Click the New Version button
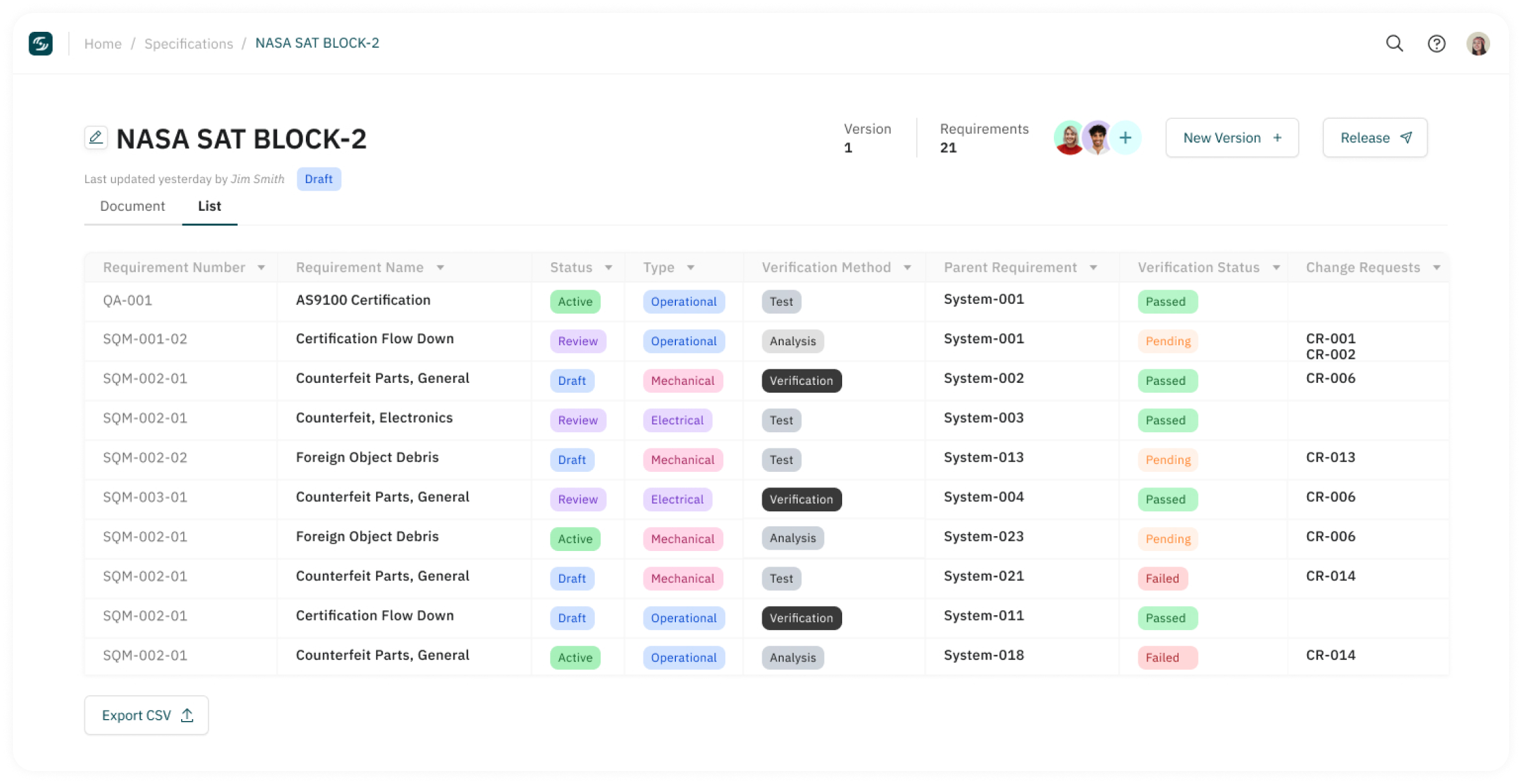The height and width of the screenshot is (784, 1522). [1232, 138]
